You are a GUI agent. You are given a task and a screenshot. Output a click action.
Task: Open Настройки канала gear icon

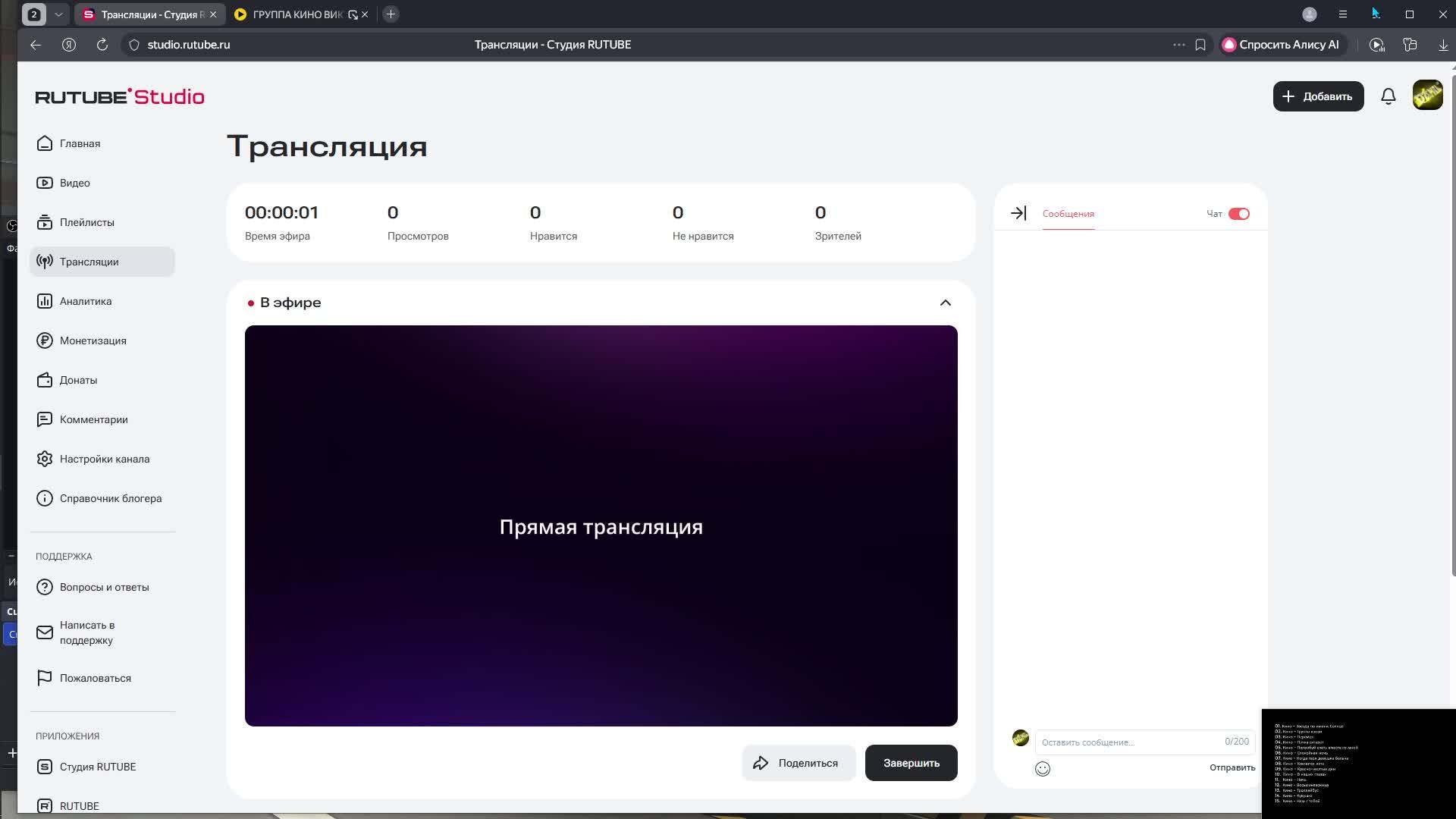click(x=45, y=459)
